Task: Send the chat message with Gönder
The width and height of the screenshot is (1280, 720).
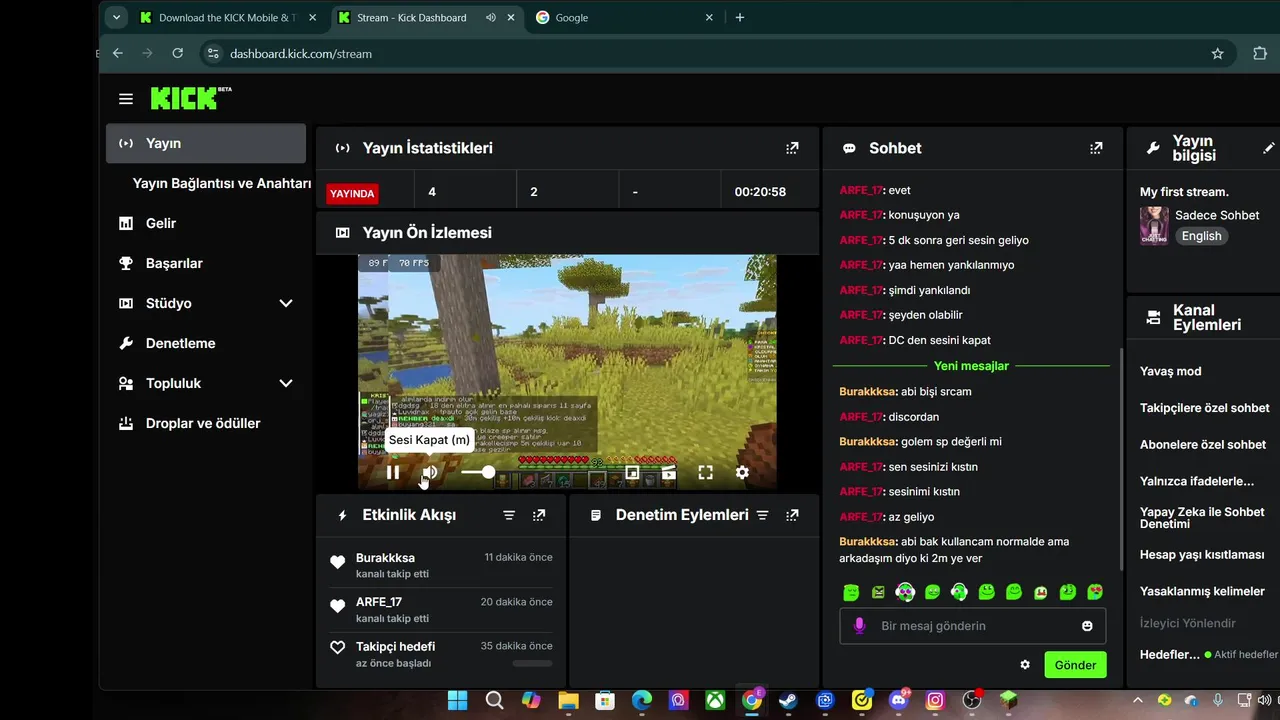Action: (x=1075, y=665)
